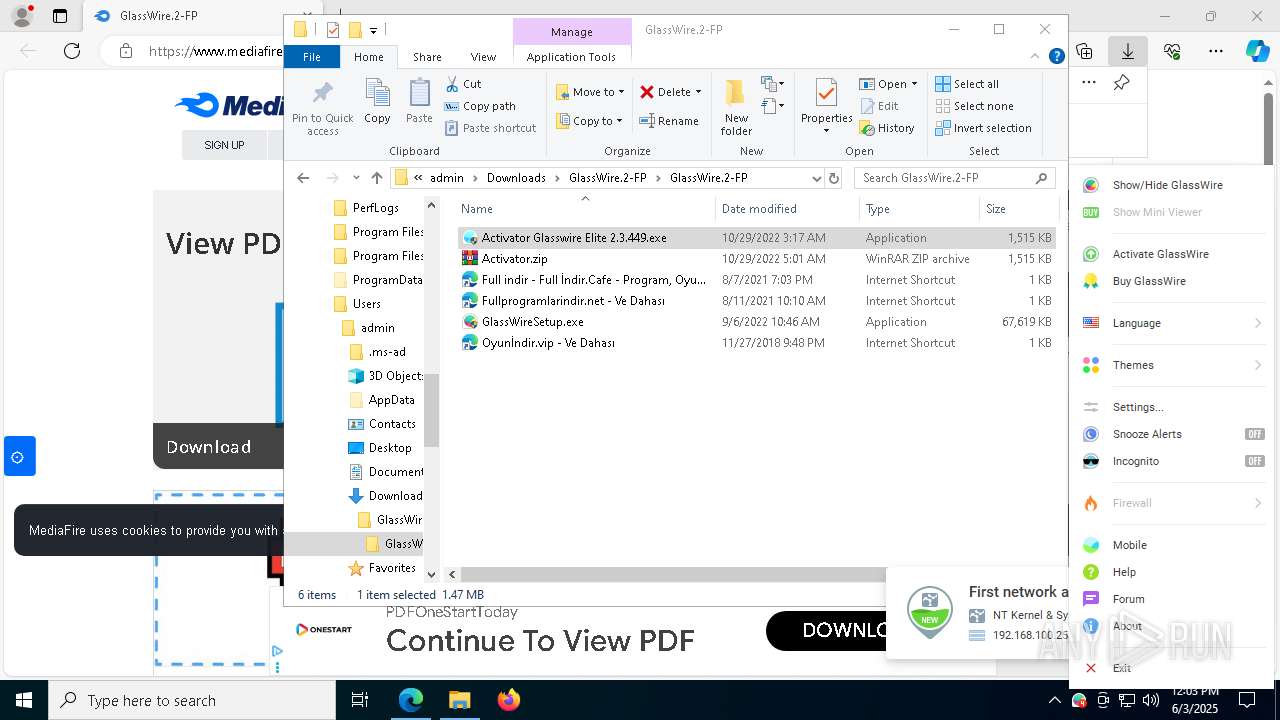Collapse the ribbon chevron
1280x720 pixels.
click(x=1036, y=57)
